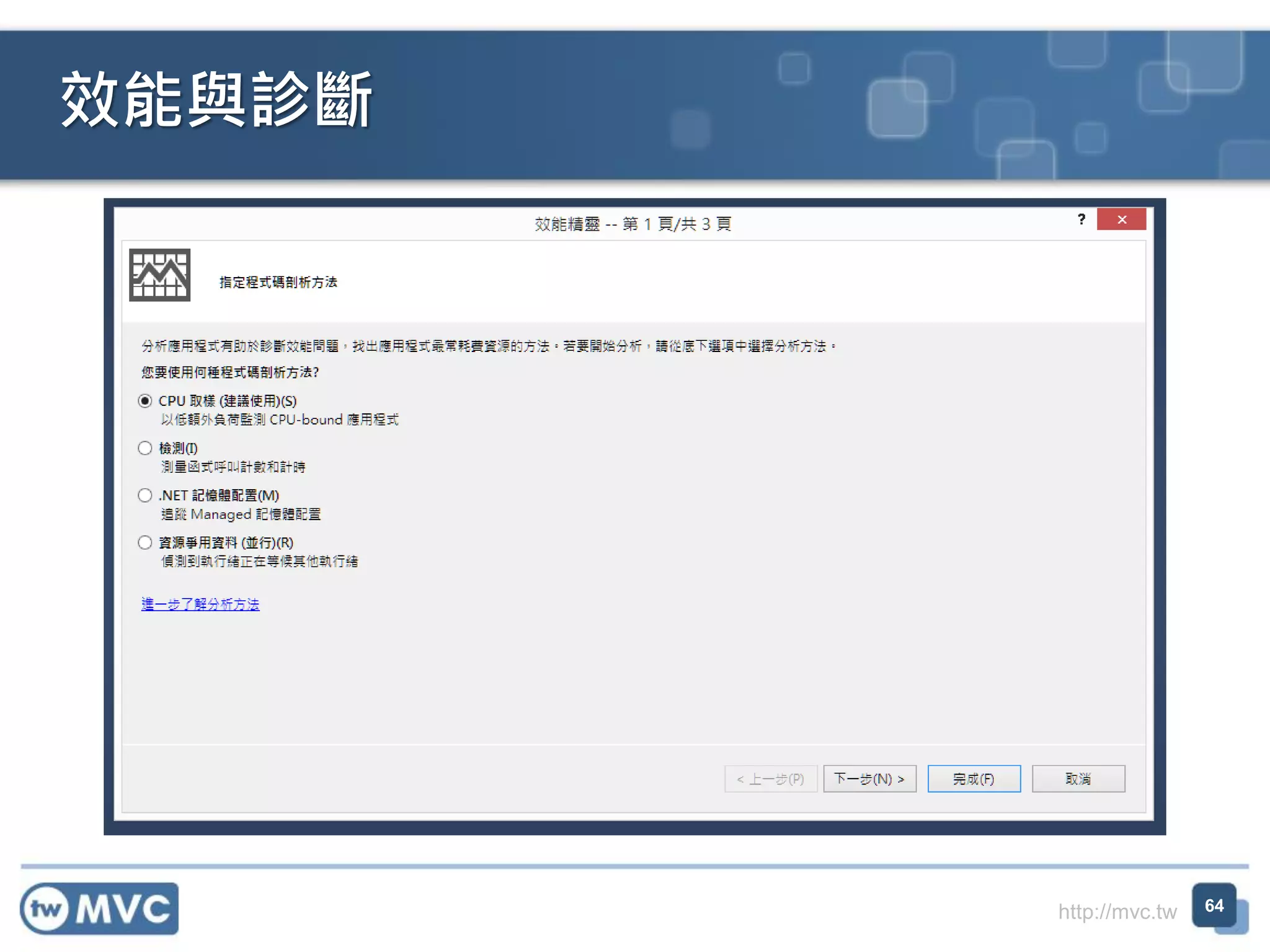Image resolution: width=1270 pixels, height=952 pixels.
Task: Click the dialog title 效能精靈 -- 第 1 頁/共 3 頁
Action: click(633, 224)
